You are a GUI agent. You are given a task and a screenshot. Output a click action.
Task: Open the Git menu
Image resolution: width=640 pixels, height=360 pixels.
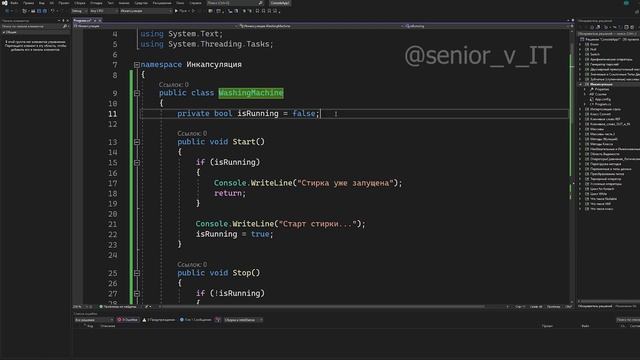[x=51, y=3]
